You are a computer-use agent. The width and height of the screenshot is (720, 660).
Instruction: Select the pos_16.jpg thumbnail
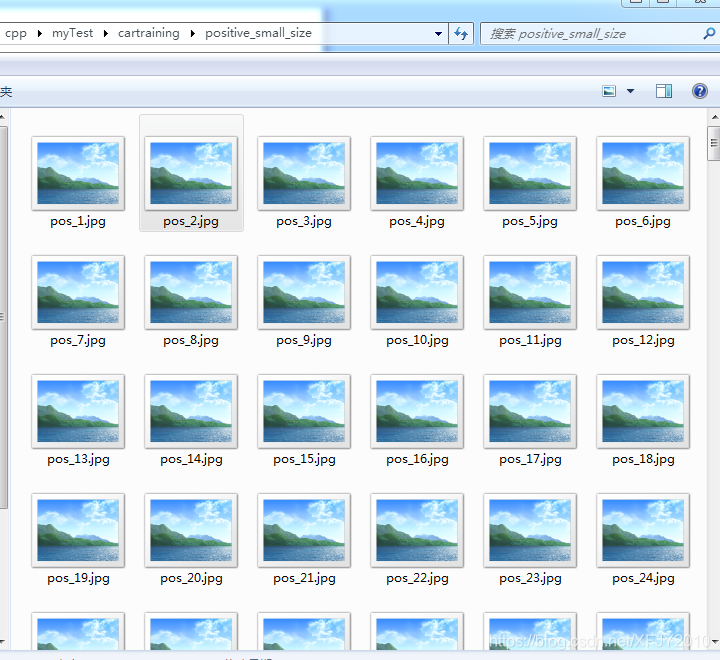coord(417,411)
